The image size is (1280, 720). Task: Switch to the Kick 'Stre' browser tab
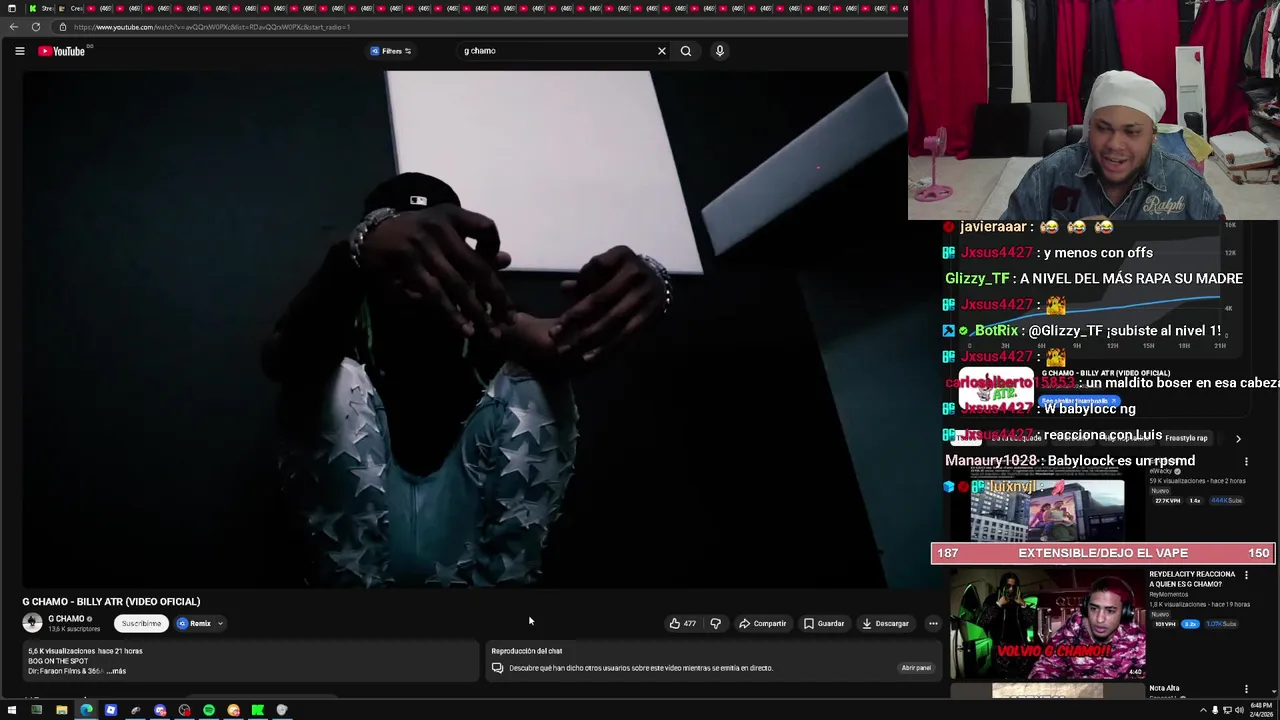pyautogui.click(x=42, y=8)
